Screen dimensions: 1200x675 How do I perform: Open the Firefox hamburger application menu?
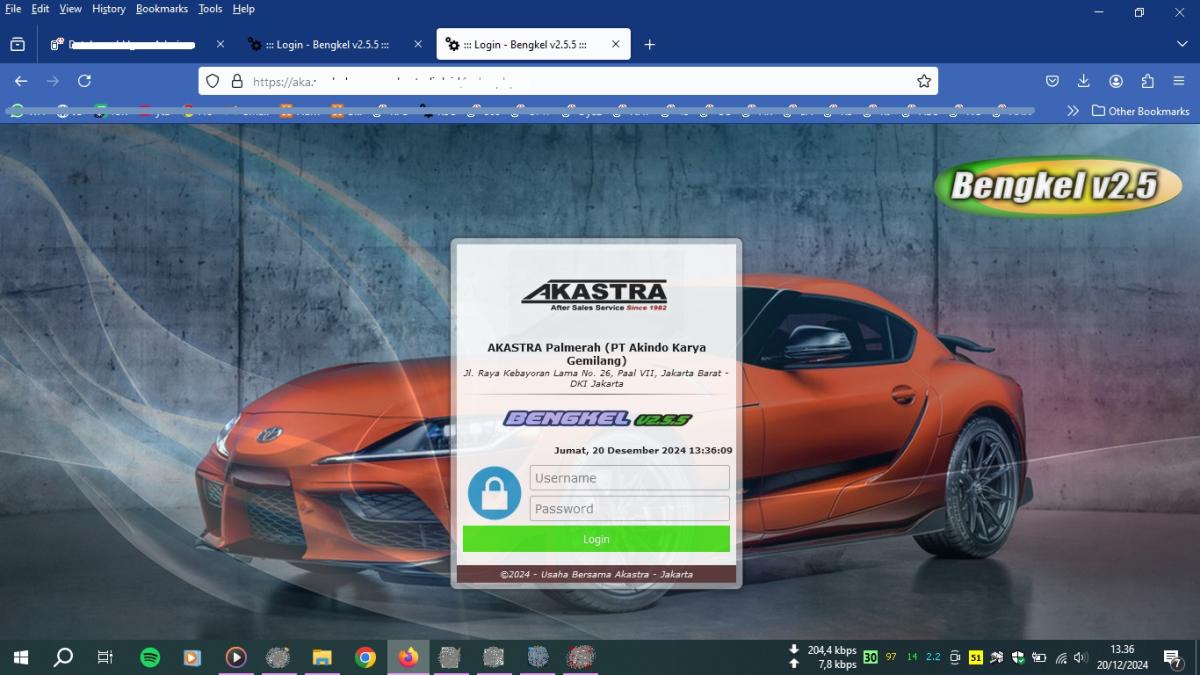coord(1179,81)
